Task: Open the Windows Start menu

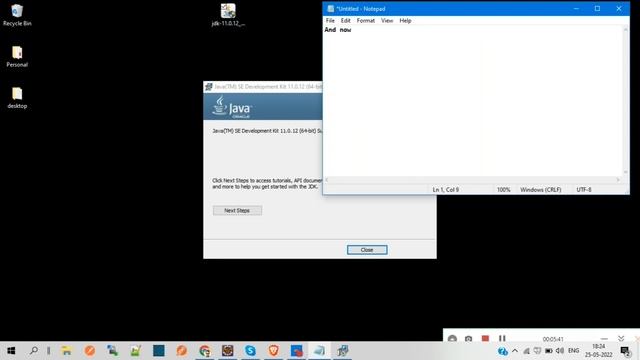Action: (x=11, y=351)
